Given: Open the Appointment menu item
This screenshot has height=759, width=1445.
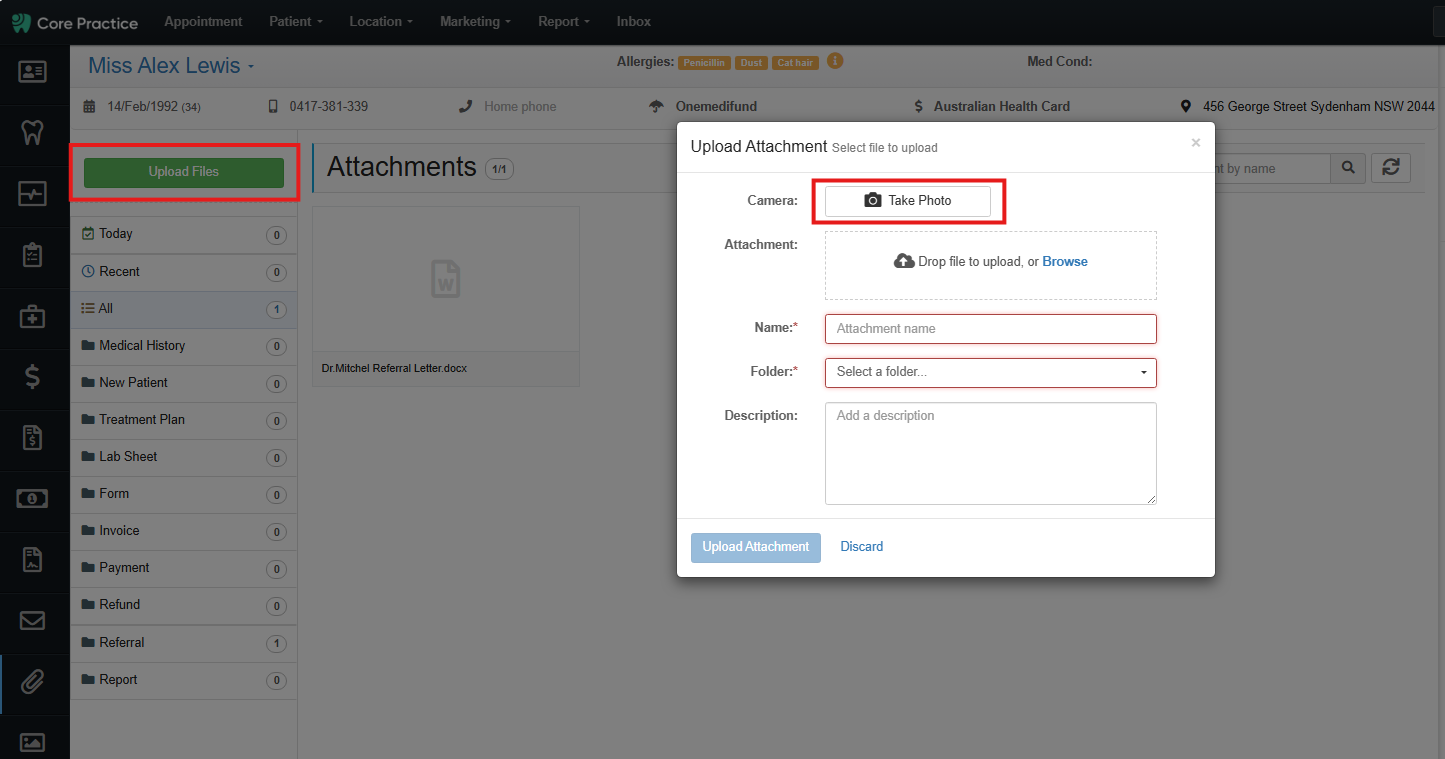Looking at the screenshot, I should point(203,21).
